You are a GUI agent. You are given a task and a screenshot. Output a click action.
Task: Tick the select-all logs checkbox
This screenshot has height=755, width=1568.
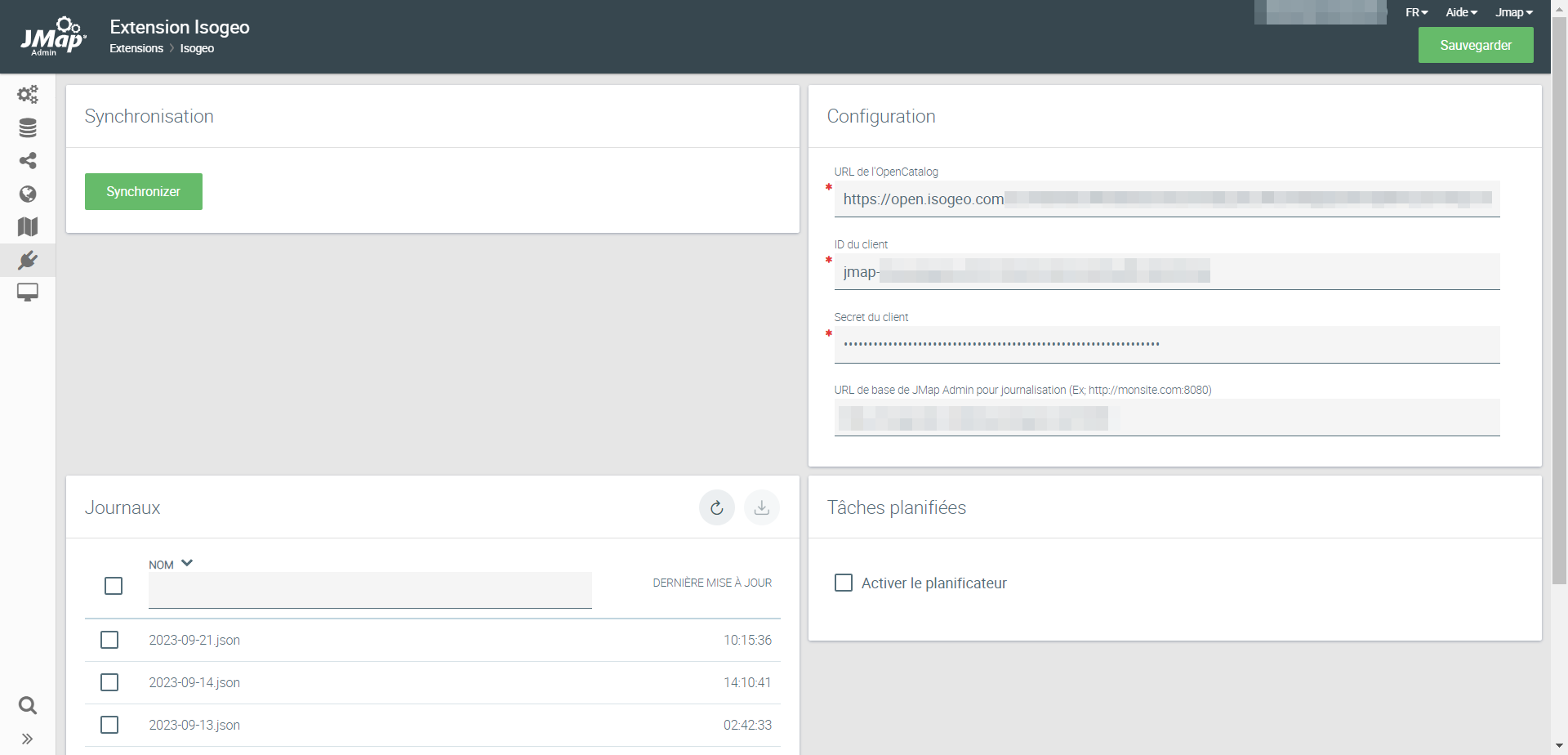coord(114,586)
